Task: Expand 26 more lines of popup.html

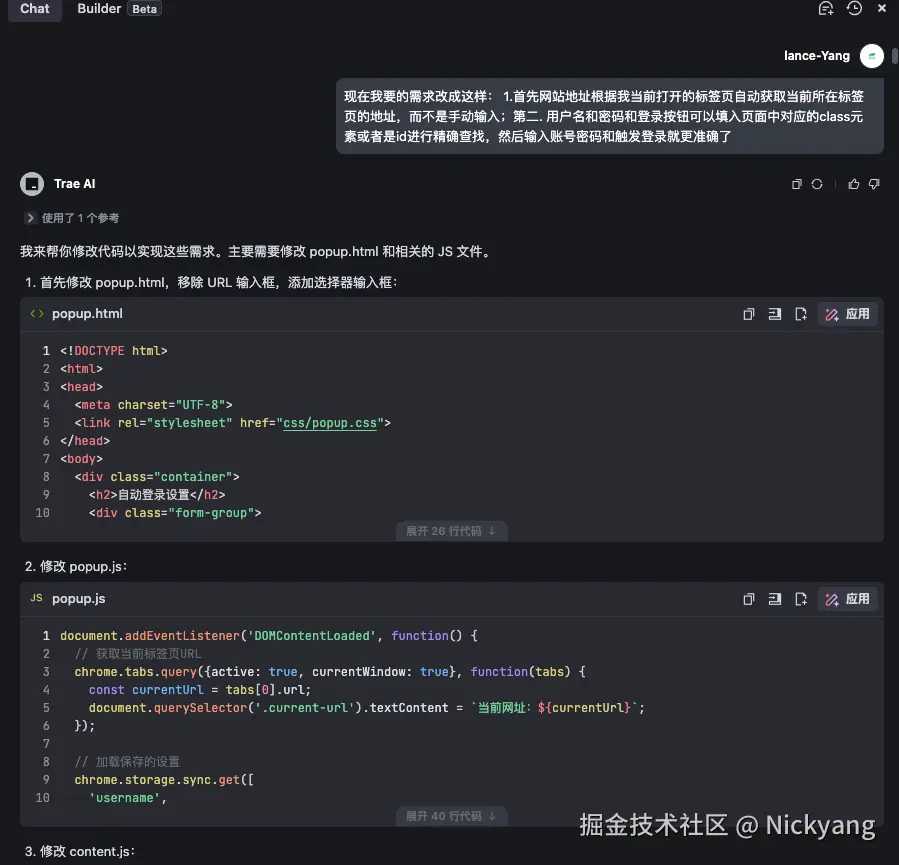Action: [451, 531]
